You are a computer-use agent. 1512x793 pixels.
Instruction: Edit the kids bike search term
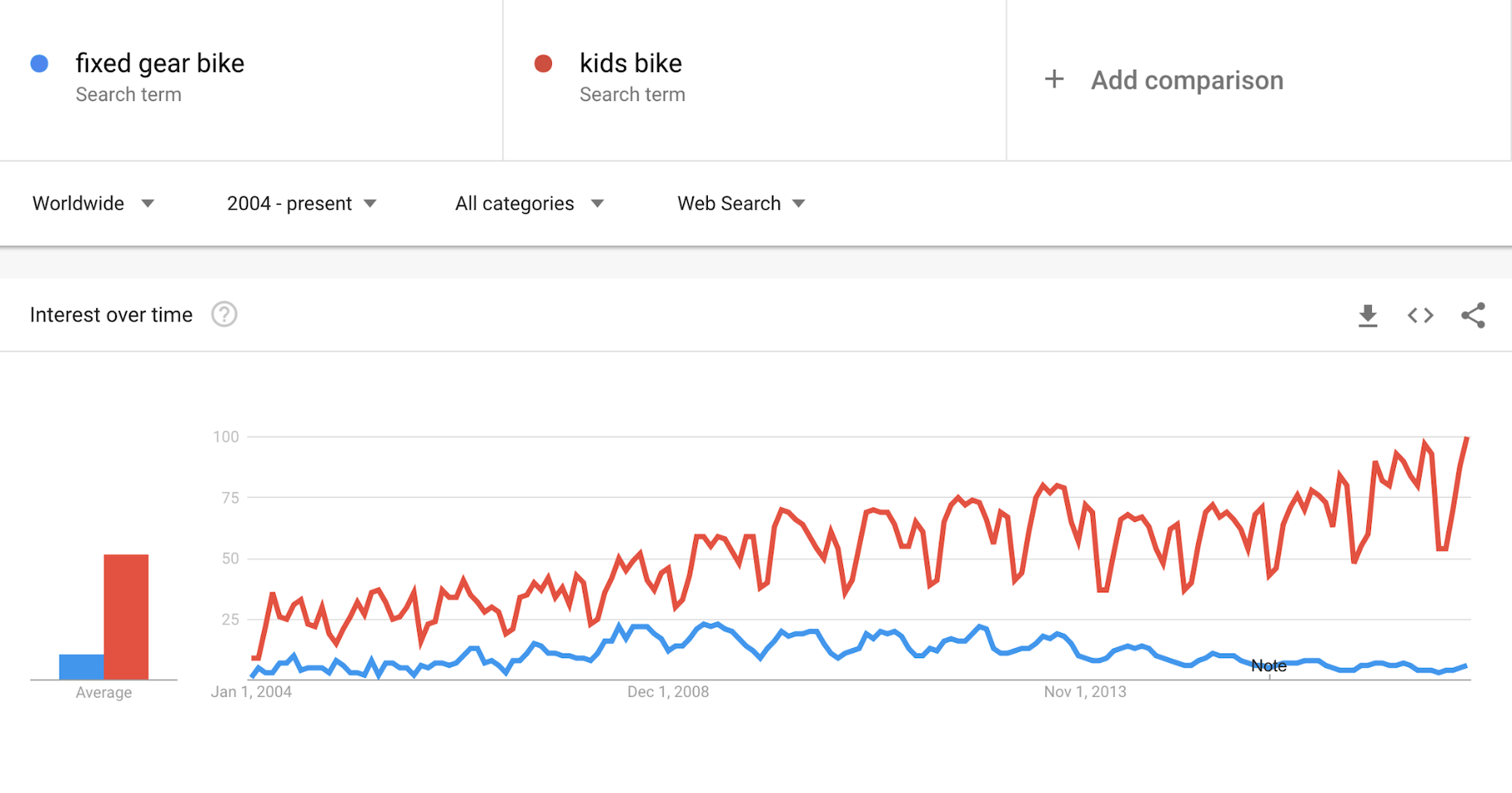click(631, 64)
